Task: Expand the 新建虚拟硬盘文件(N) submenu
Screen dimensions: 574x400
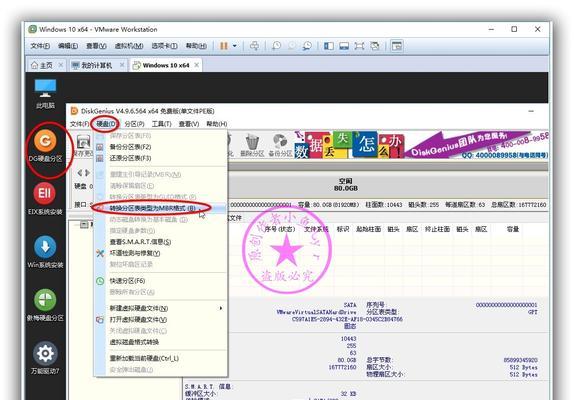Action: coord(160,308)
